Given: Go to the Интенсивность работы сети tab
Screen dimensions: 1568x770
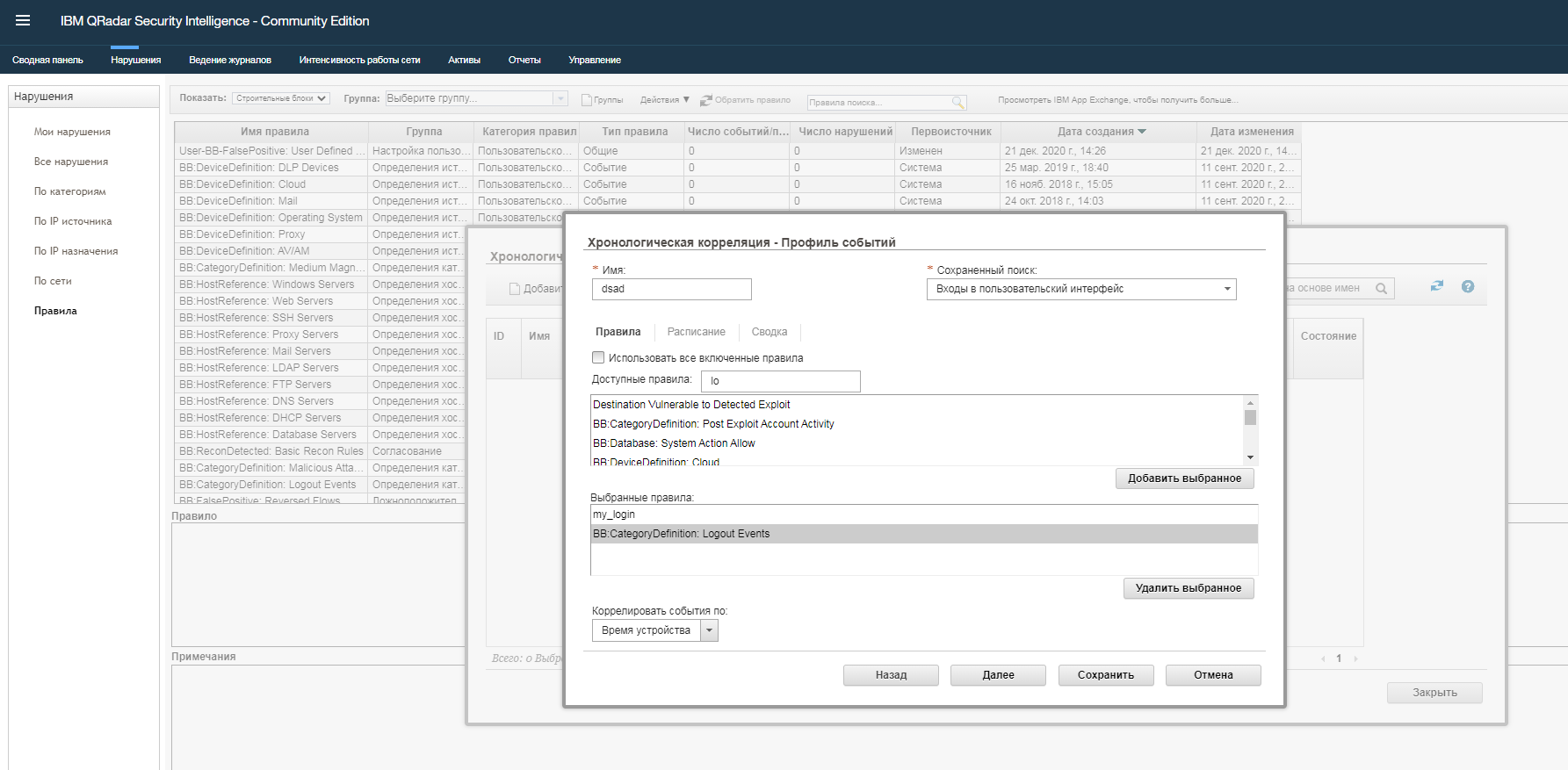Looking at the screenshot, I should click(x=359, y=60).
